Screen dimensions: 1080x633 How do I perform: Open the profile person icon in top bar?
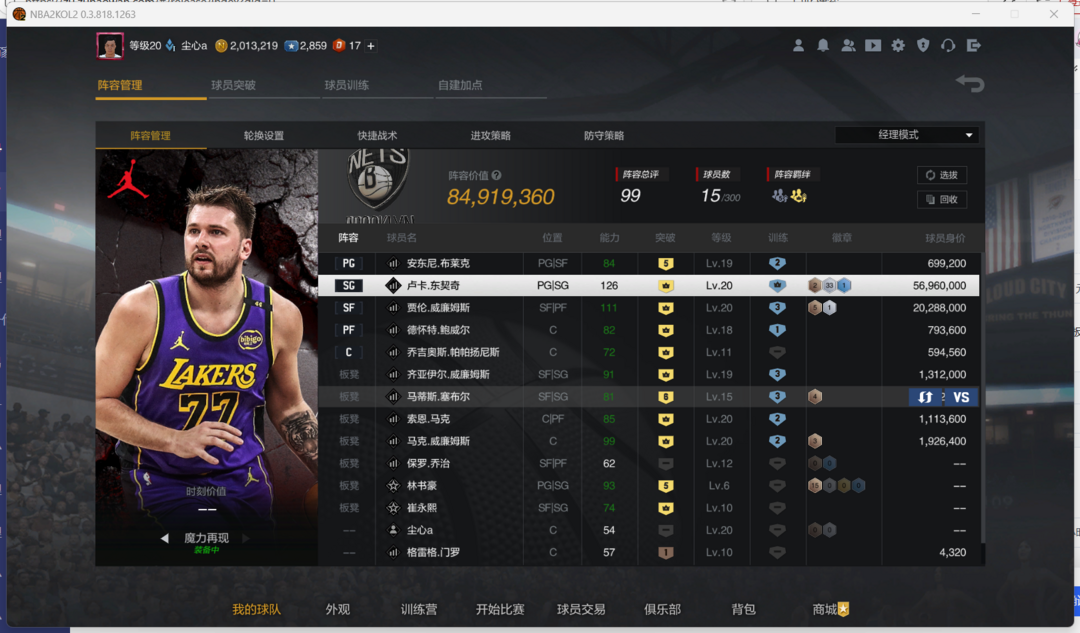798,45
